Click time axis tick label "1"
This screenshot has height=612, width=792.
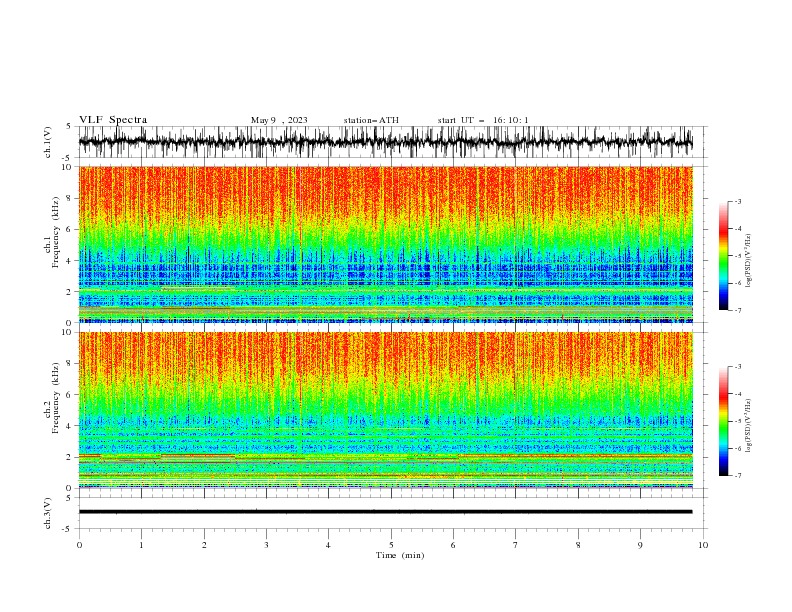point(141,545)
